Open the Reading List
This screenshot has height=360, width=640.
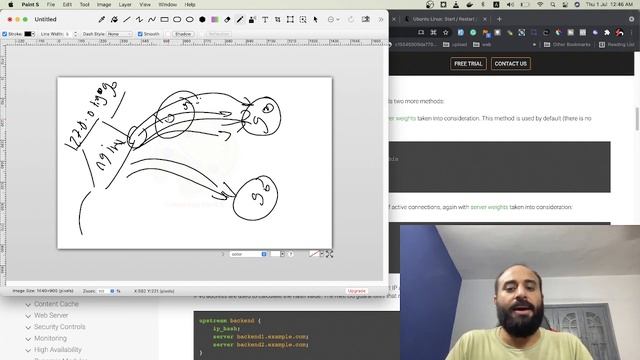616,44
